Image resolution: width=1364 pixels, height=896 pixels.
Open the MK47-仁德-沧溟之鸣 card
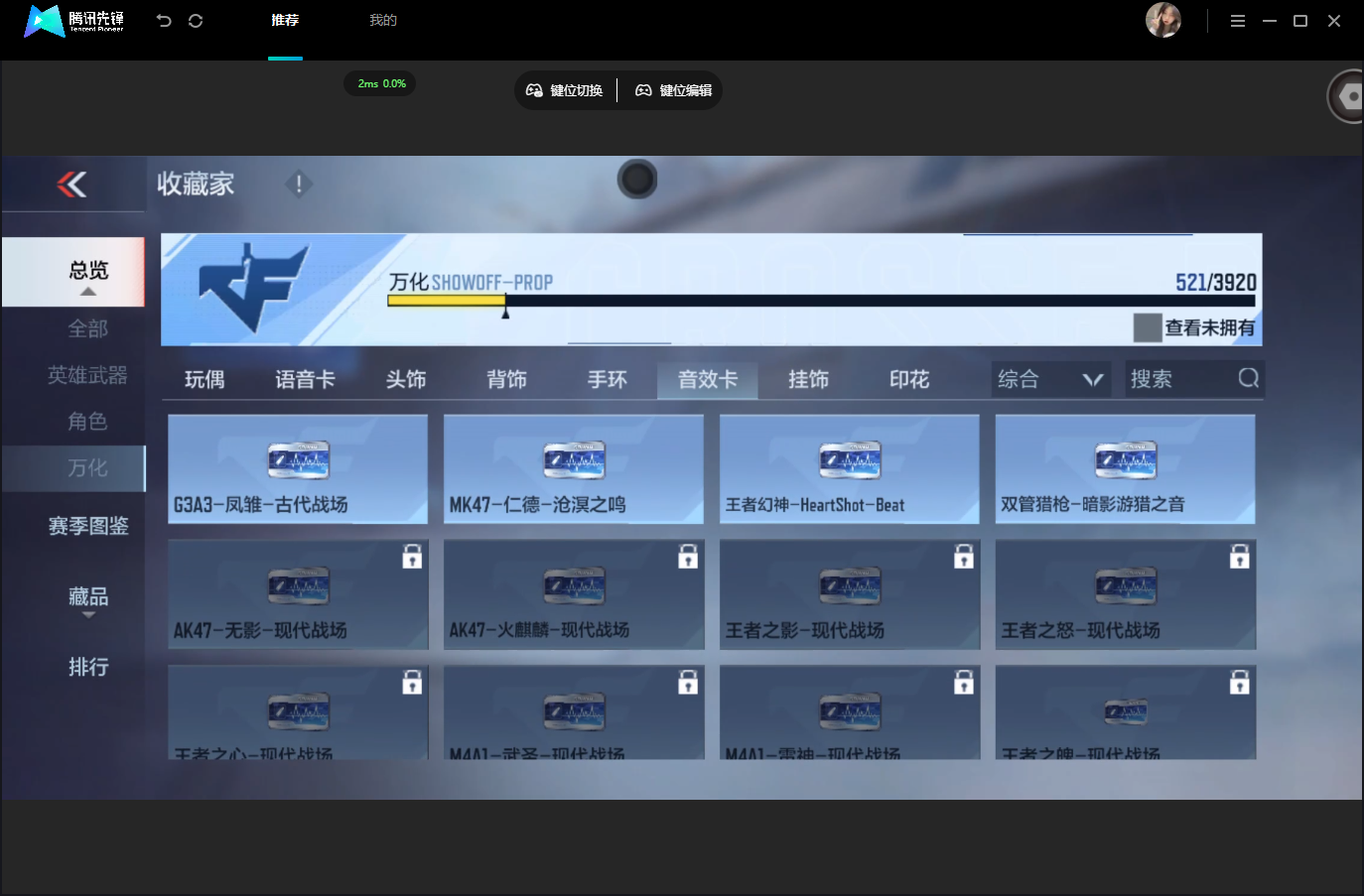point(574,469)
